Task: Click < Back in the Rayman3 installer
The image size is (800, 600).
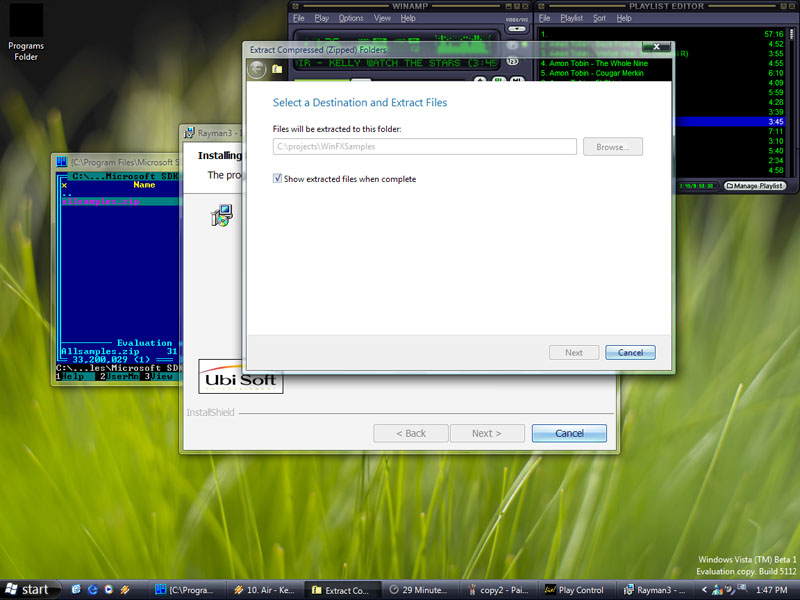Action: tap(411, 433)
